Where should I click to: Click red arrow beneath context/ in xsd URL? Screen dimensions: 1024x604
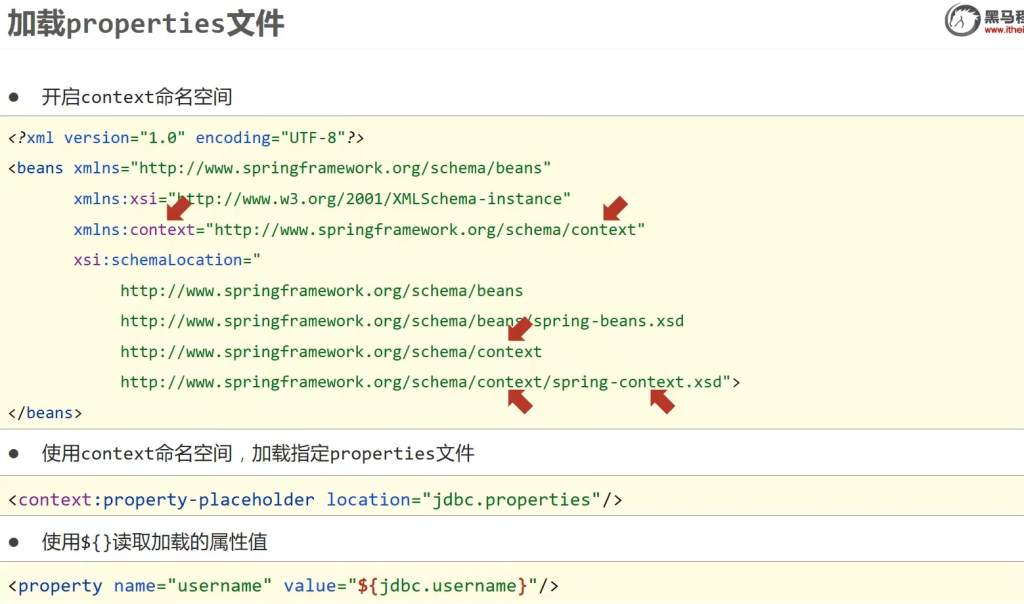(x=520, y=401)
